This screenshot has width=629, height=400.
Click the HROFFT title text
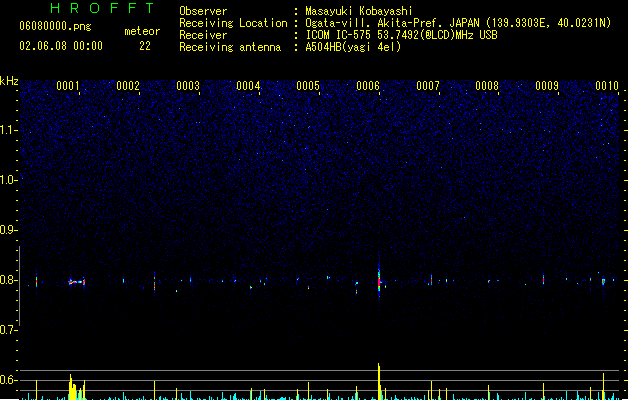click(103, 8)
